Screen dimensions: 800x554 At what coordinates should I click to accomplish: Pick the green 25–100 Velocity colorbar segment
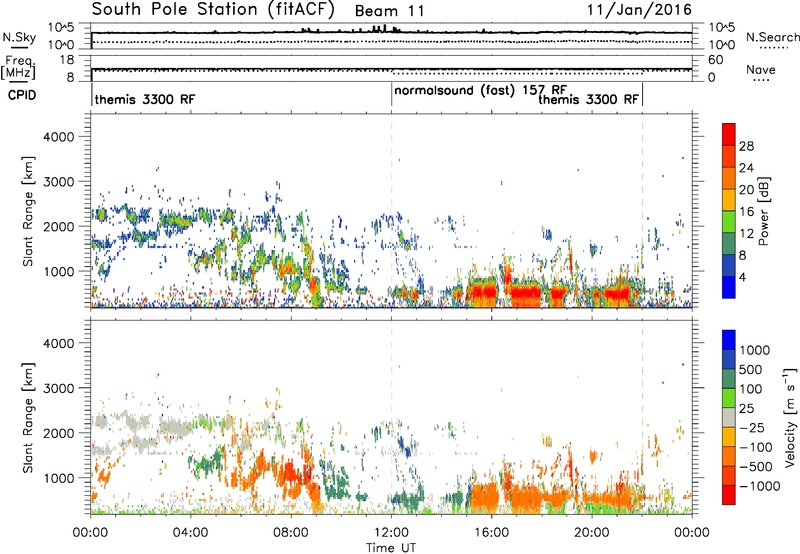729,398
